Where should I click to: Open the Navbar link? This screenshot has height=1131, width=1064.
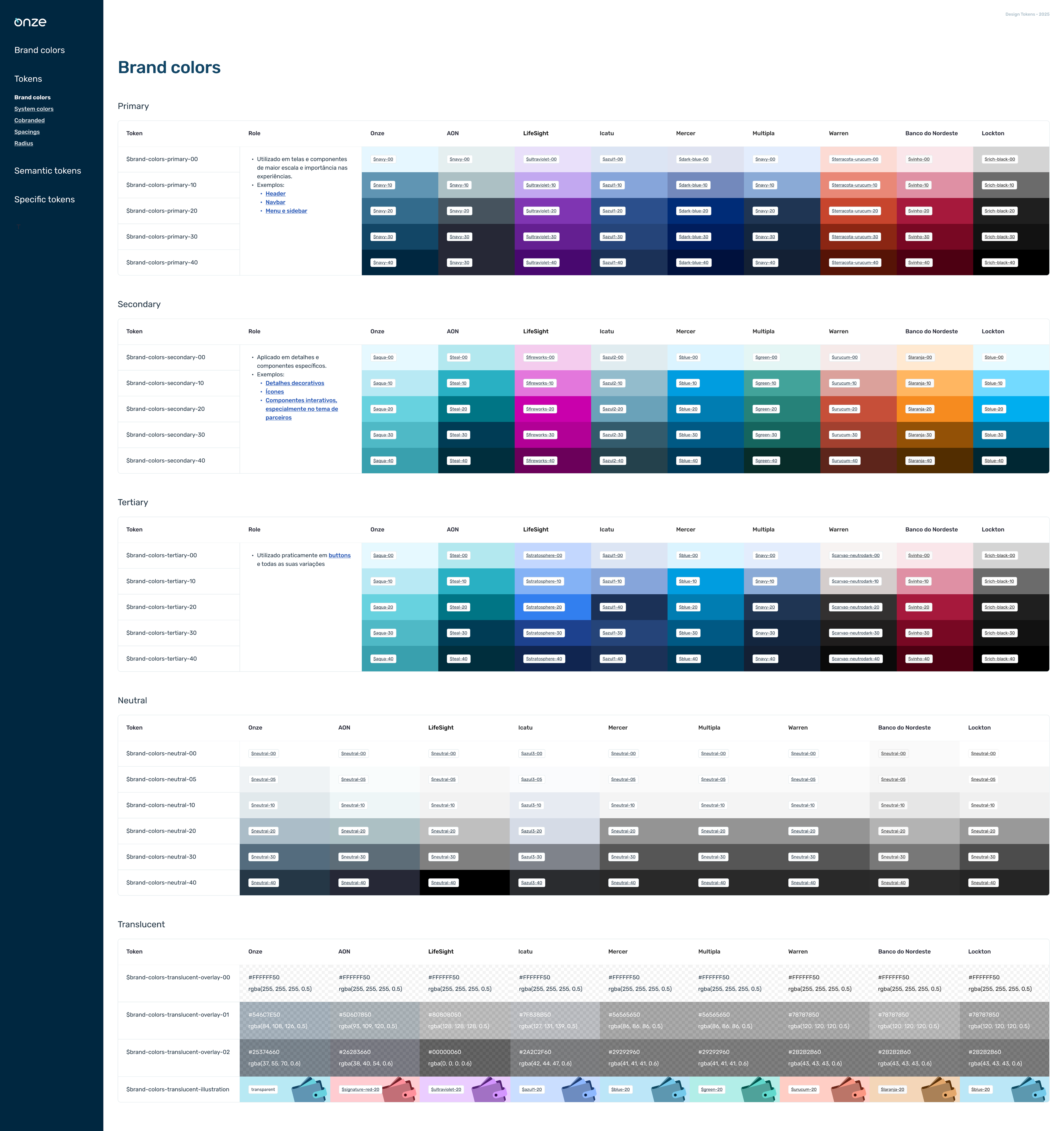[275, 202]
